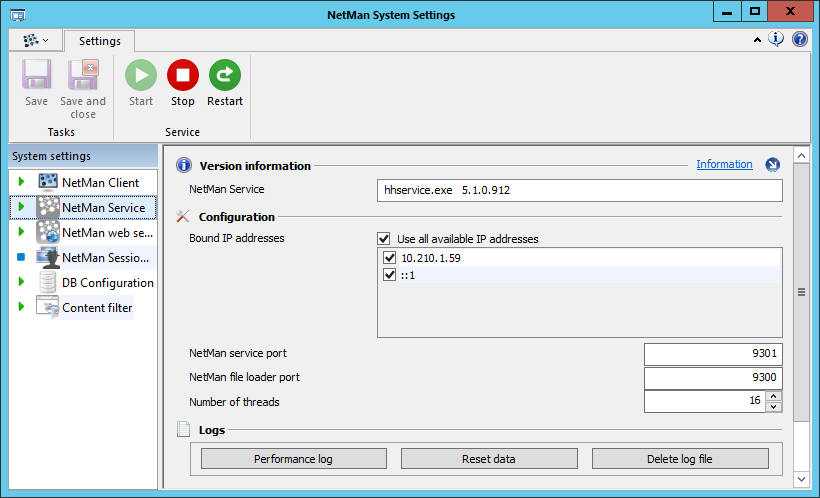Click the green Restart service icon
The image size is (820, 498).
tap(224, 76)
